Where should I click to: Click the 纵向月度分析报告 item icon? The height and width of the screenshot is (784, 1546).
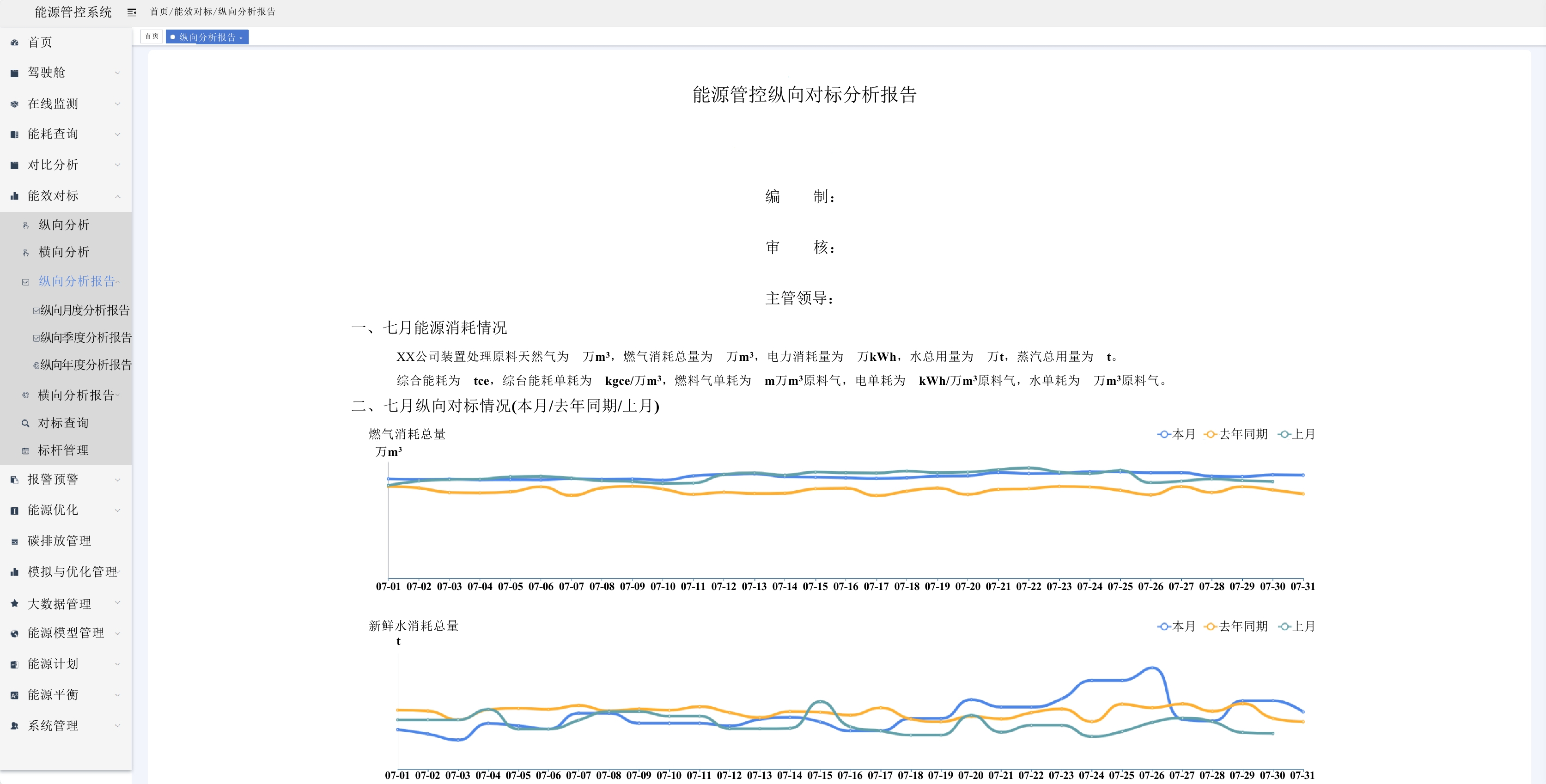(x=36, y=311)
